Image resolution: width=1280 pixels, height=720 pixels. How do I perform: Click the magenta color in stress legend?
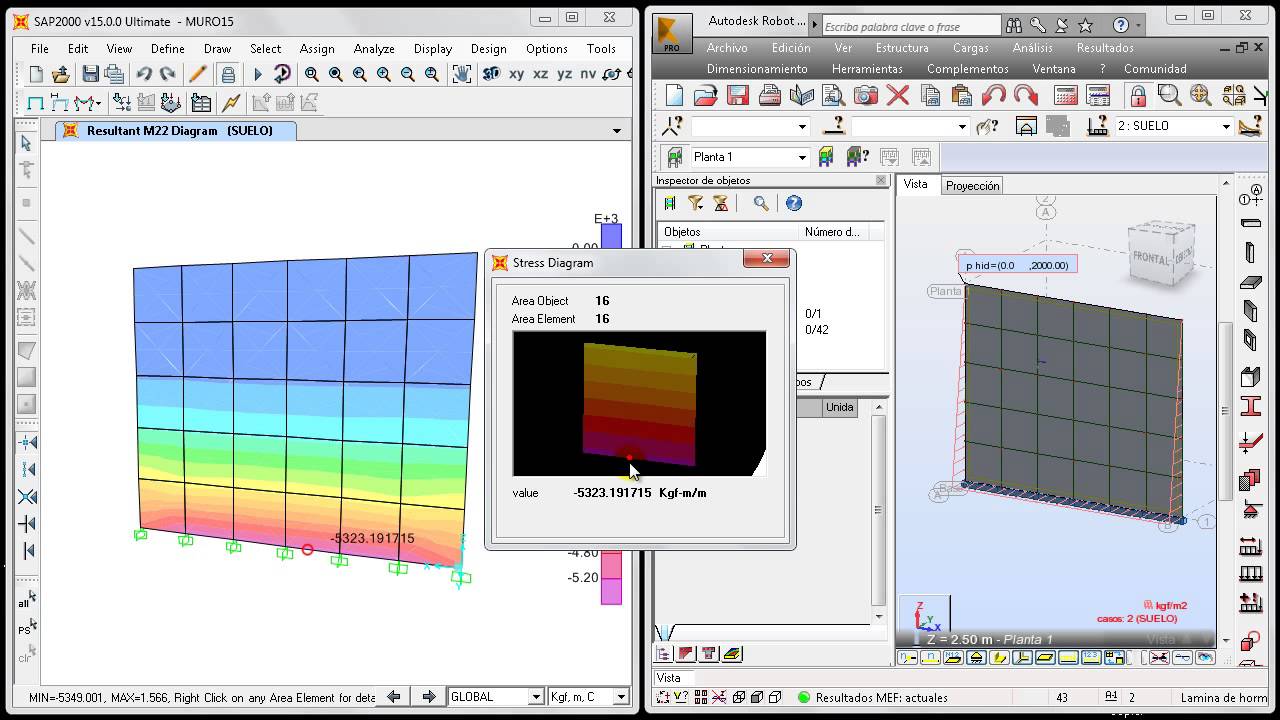(611, 592)
